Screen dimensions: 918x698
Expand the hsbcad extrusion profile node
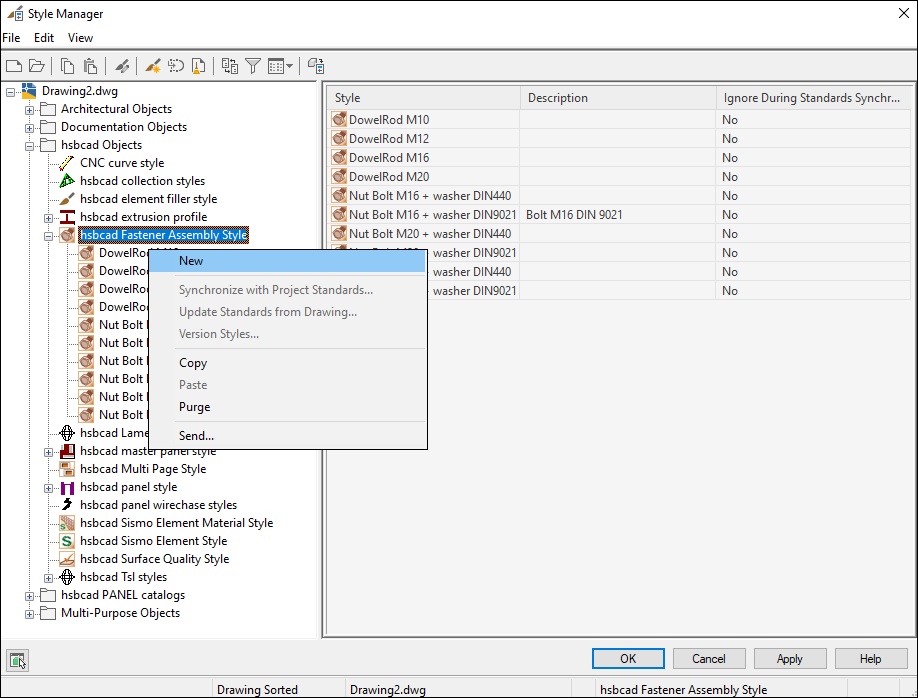pos(49,218)
